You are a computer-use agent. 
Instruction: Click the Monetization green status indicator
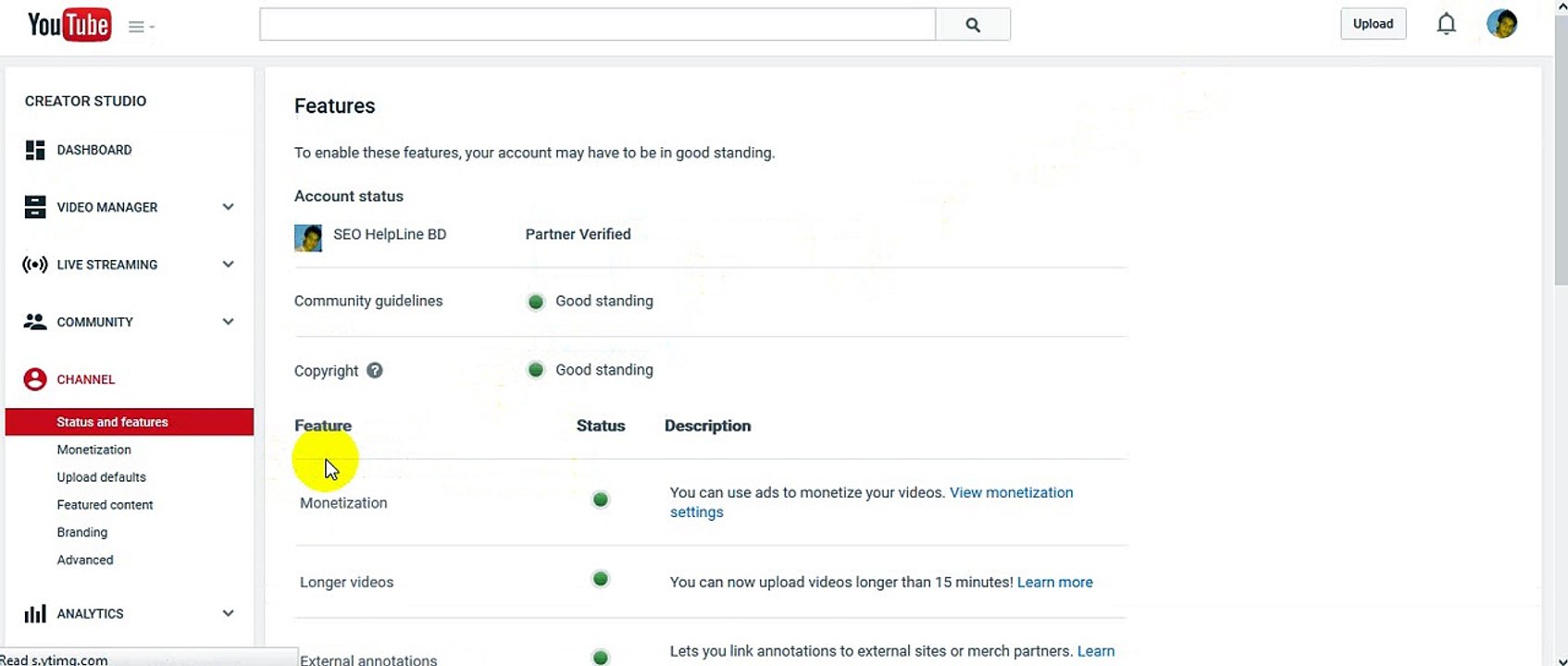tap(601, 499)
